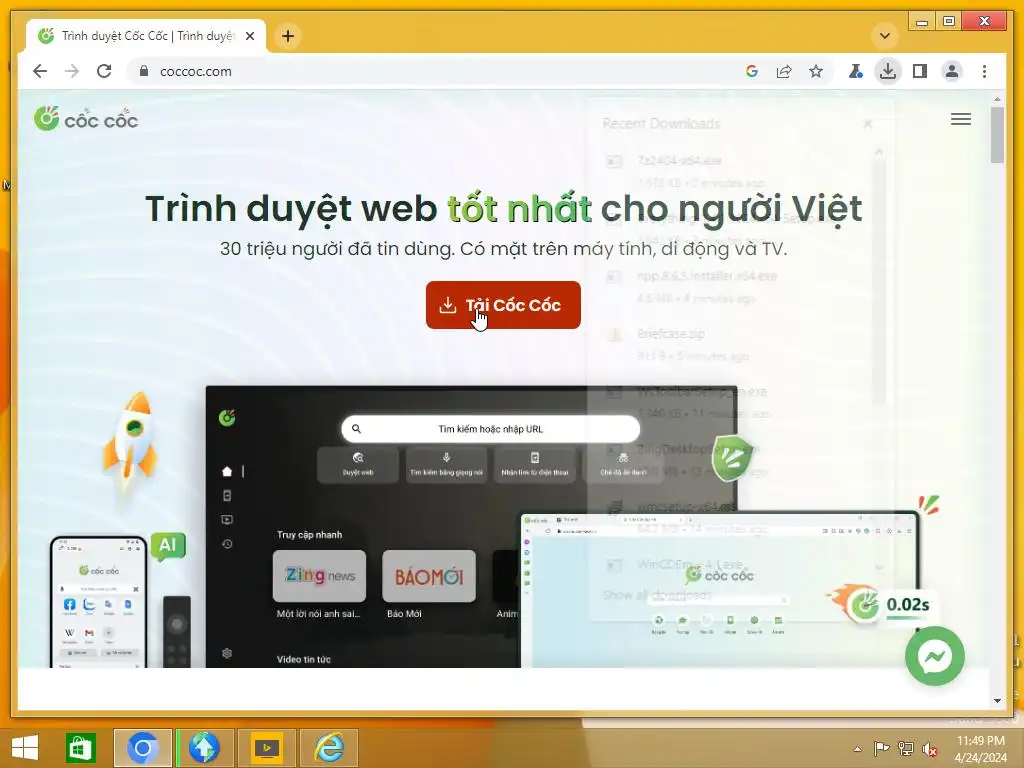The width and height of the screenshot is (1024, 768).
Task: Click the page scrollbar up arrow
Action: 997,99
